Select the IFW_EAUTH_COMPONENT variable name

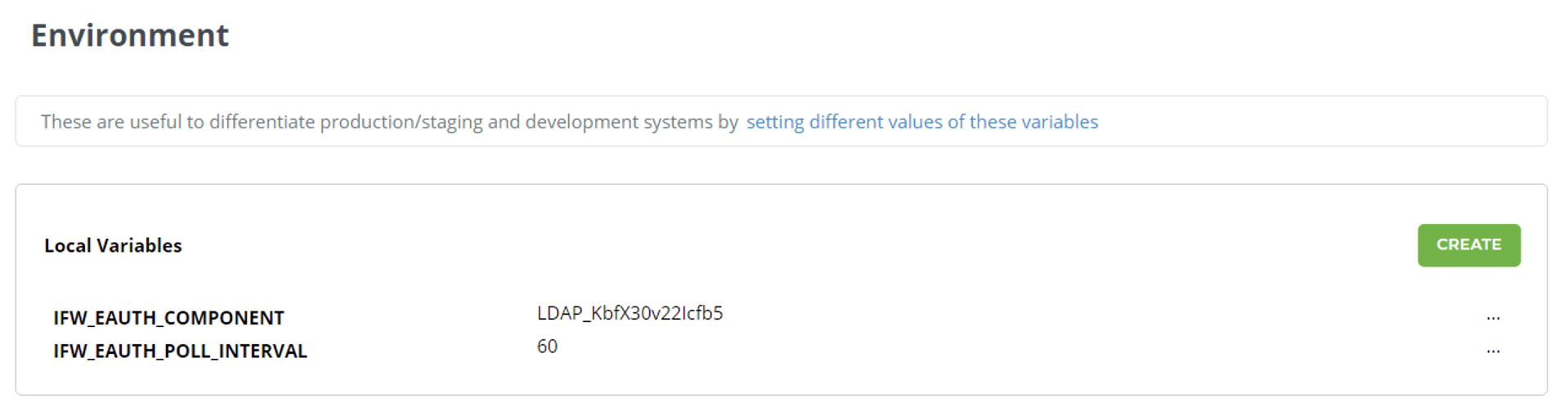pos(168,318)
